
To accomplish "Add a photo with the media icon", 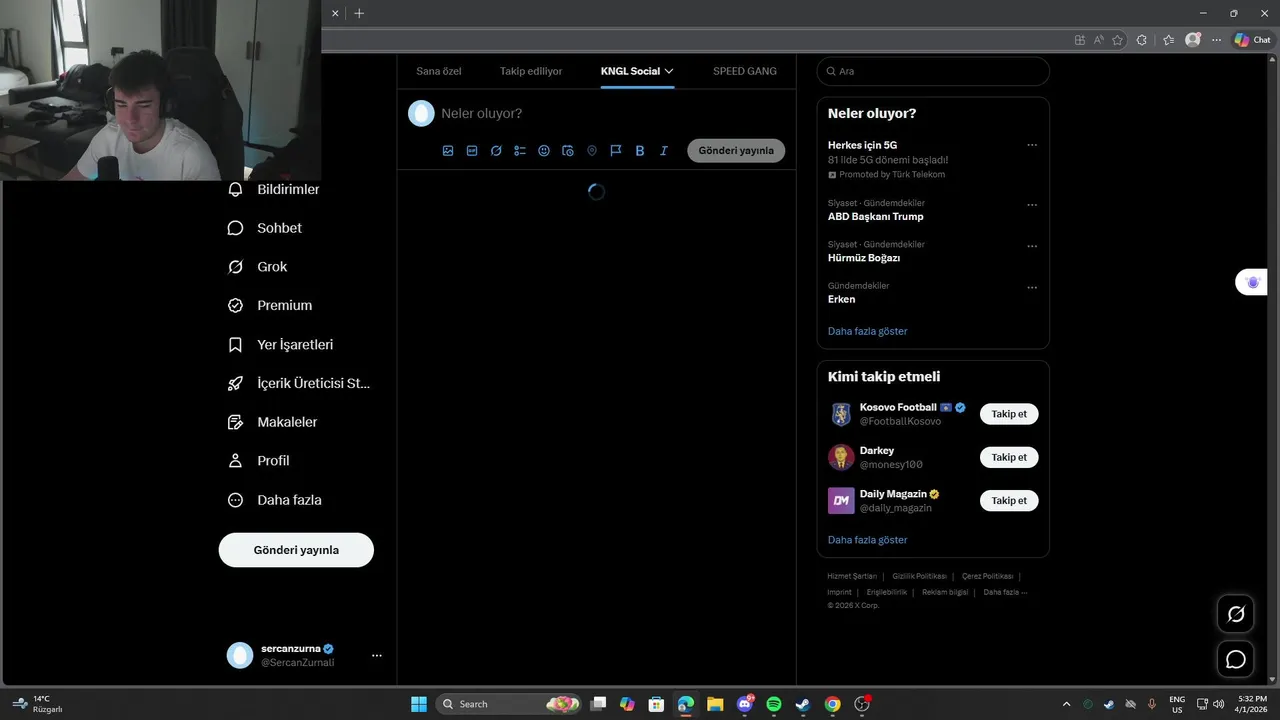I will tap(448, 151).
